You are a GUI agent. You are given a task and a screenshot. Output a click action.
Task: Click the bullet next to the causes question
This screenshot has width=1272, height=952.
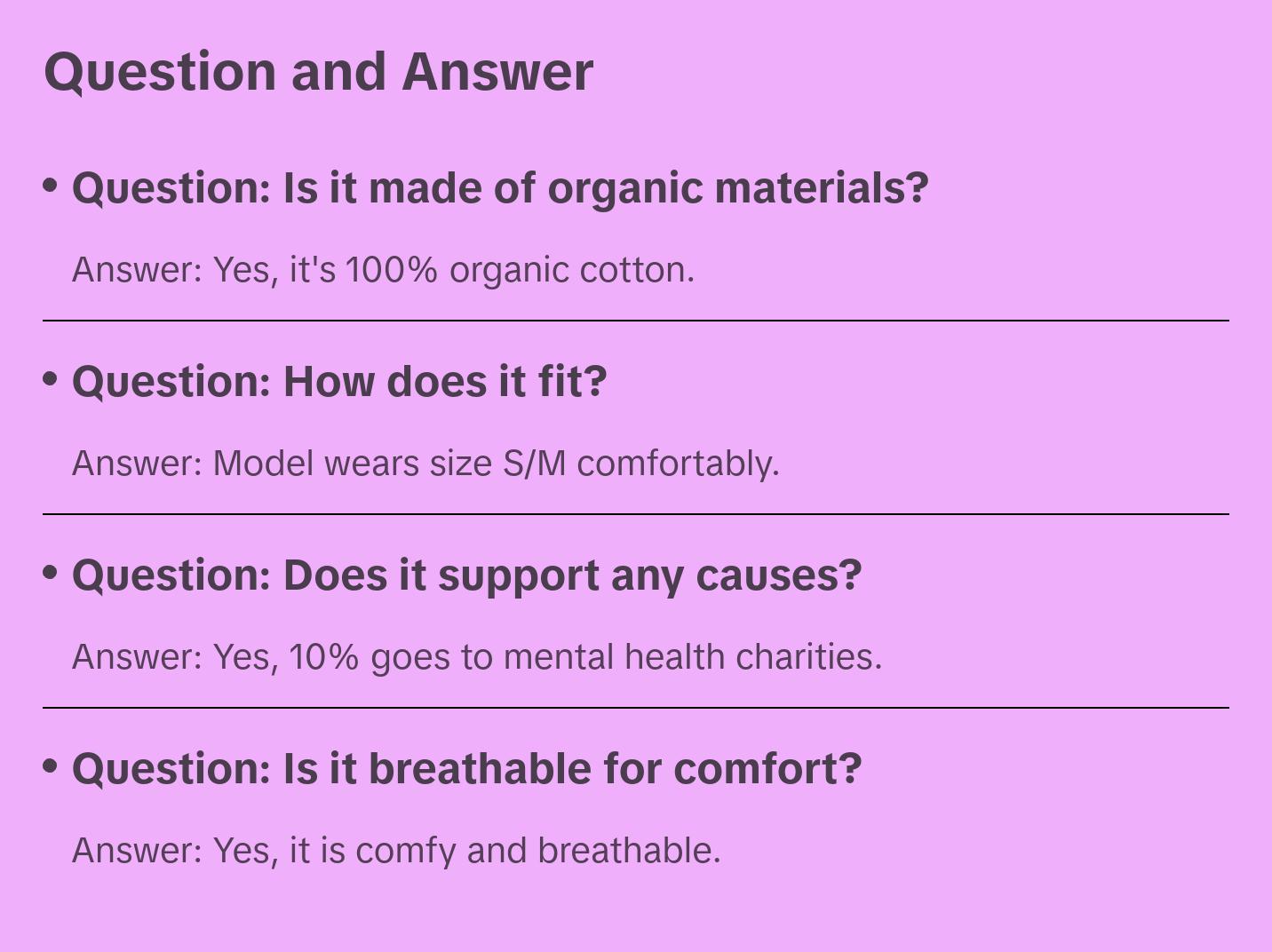coord(51,573)
